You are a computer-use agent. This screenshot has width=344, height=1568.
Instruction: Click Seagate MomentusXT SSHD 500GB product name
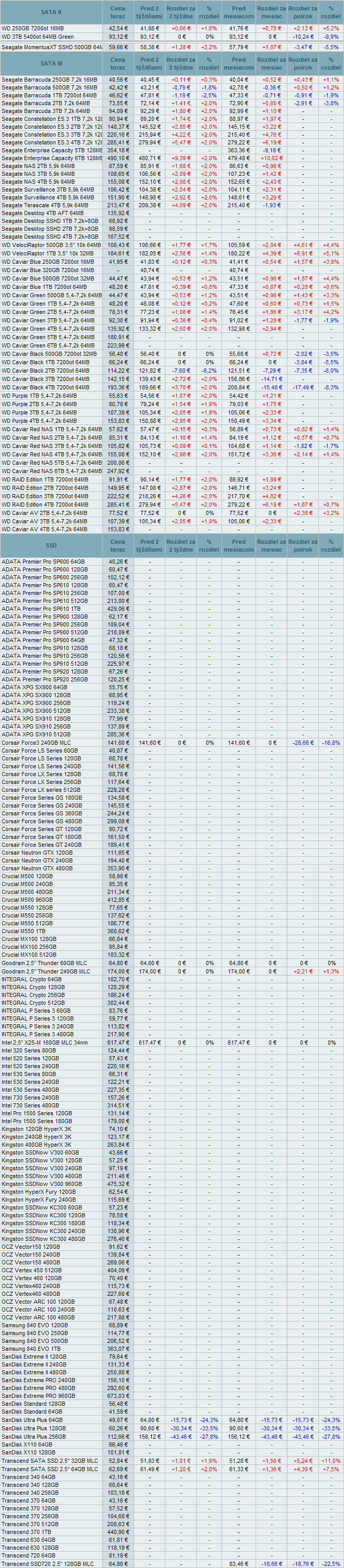[x=51, y=47]
